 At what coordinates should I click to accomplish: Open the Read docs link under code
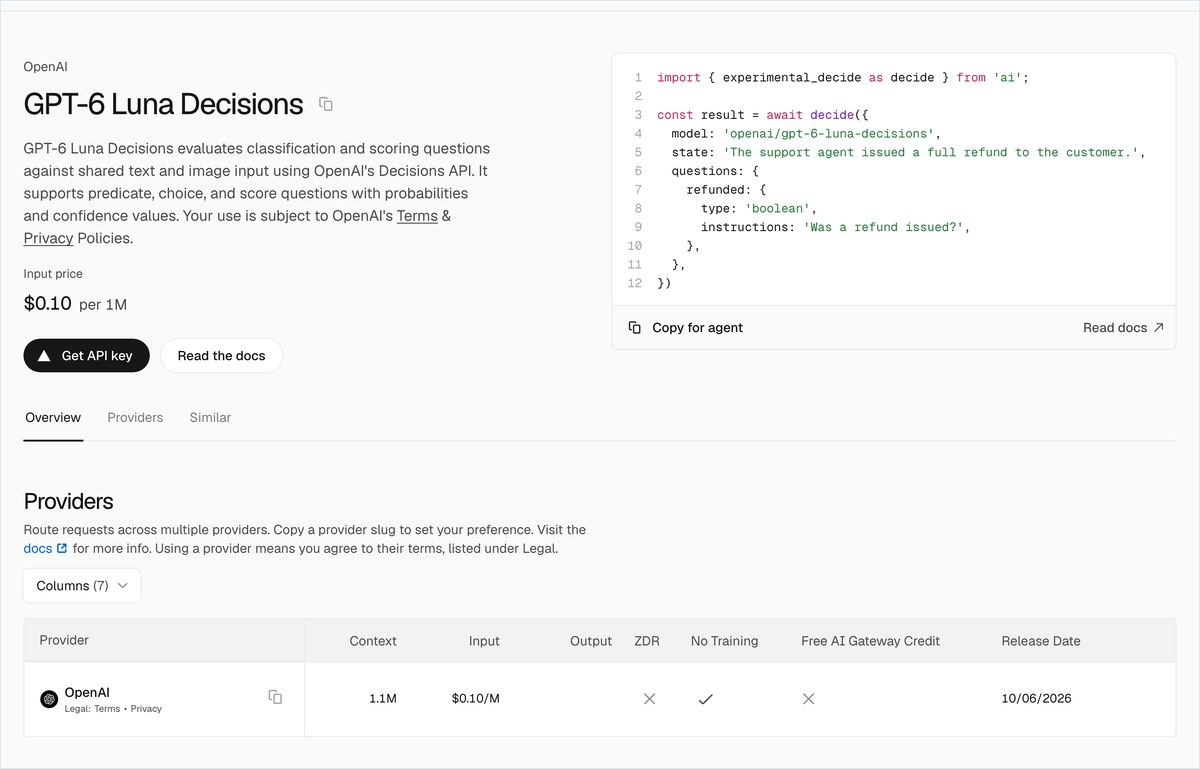tap(1123, 328)
